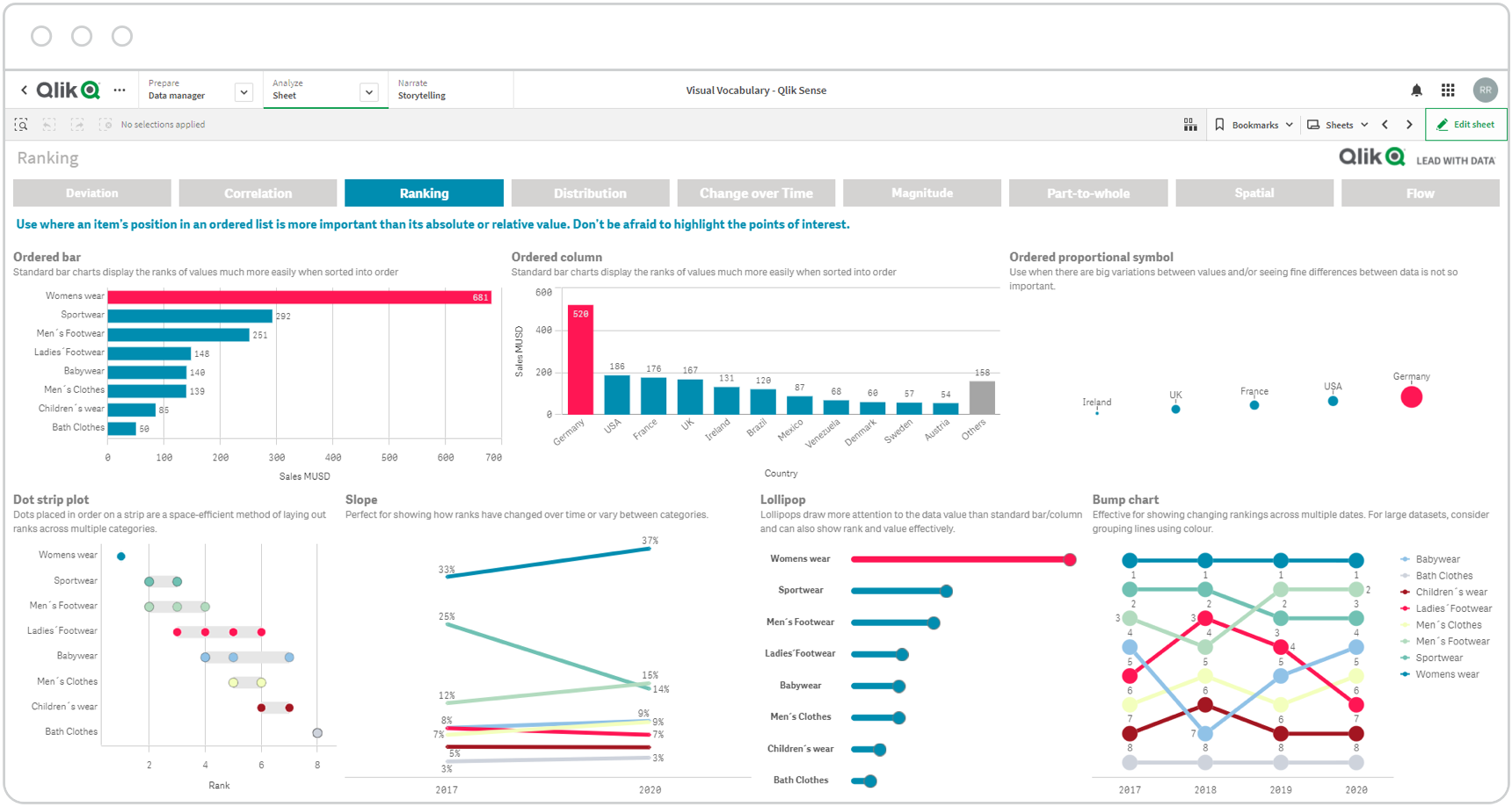This screenshot has width=1512, height=807.
Task: Open the Qlik hub via the logo
Action: click(x=68, y=90)
